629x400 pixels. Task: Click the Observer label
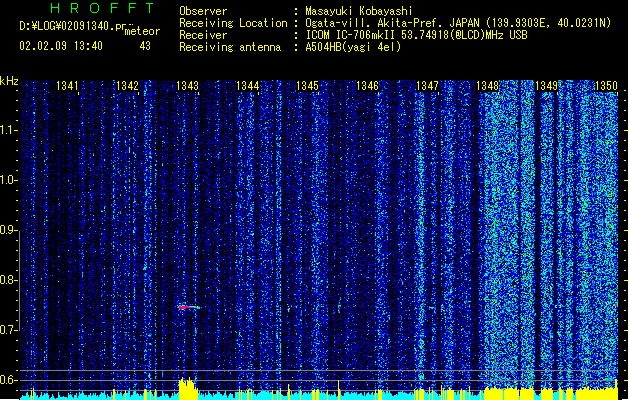coord(203,11)
